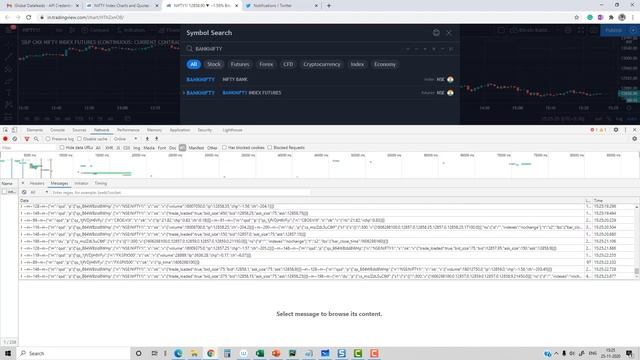
Task: Switch to the Console panel
Action: [58, 130]
